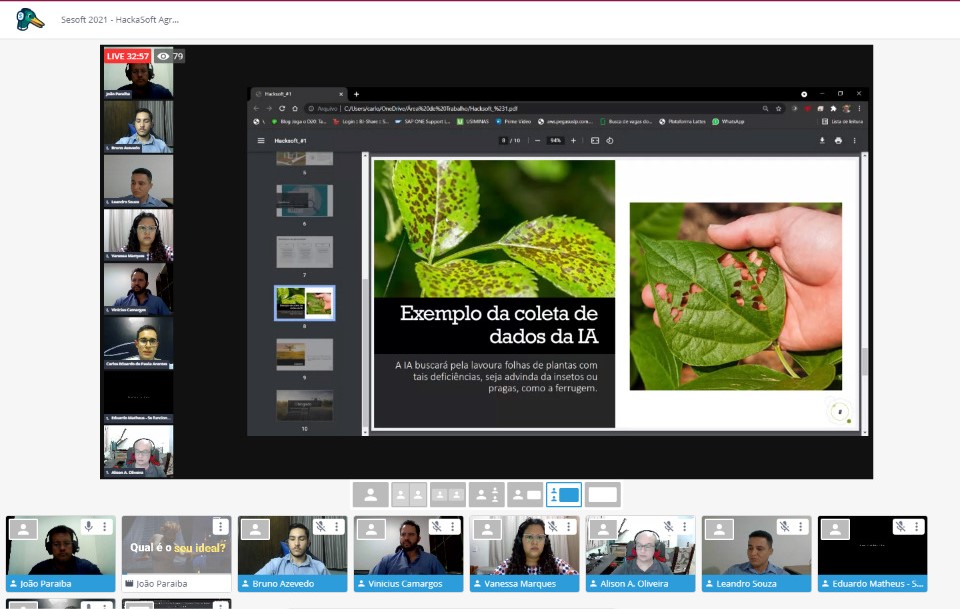Screen dimensions: 960x609
Task: Mute João Paraiba's microphone
Action: pos(89,526)
